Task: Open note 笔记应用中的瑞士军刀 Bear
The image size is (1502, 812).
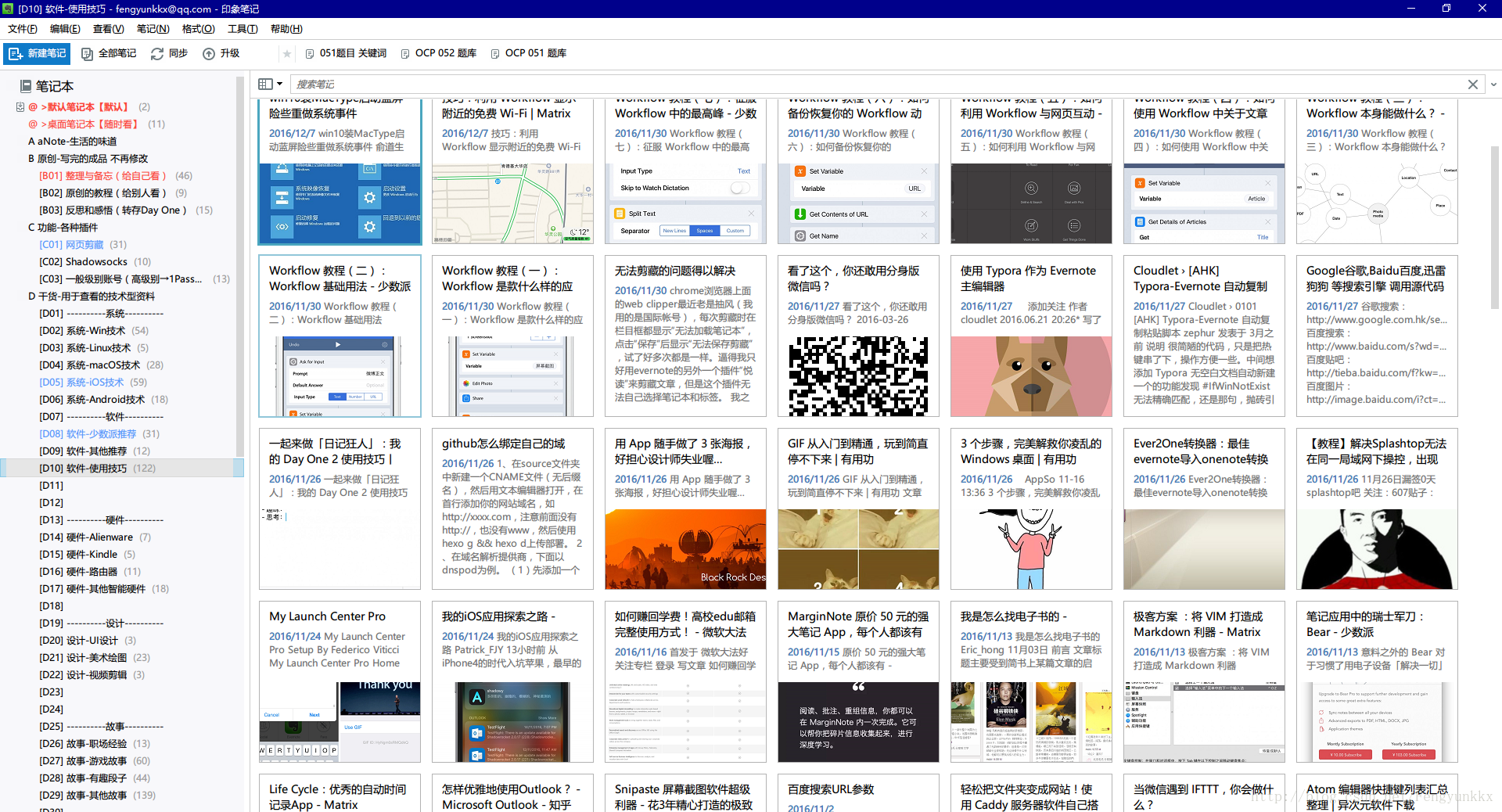Action: pos(1377,681)
